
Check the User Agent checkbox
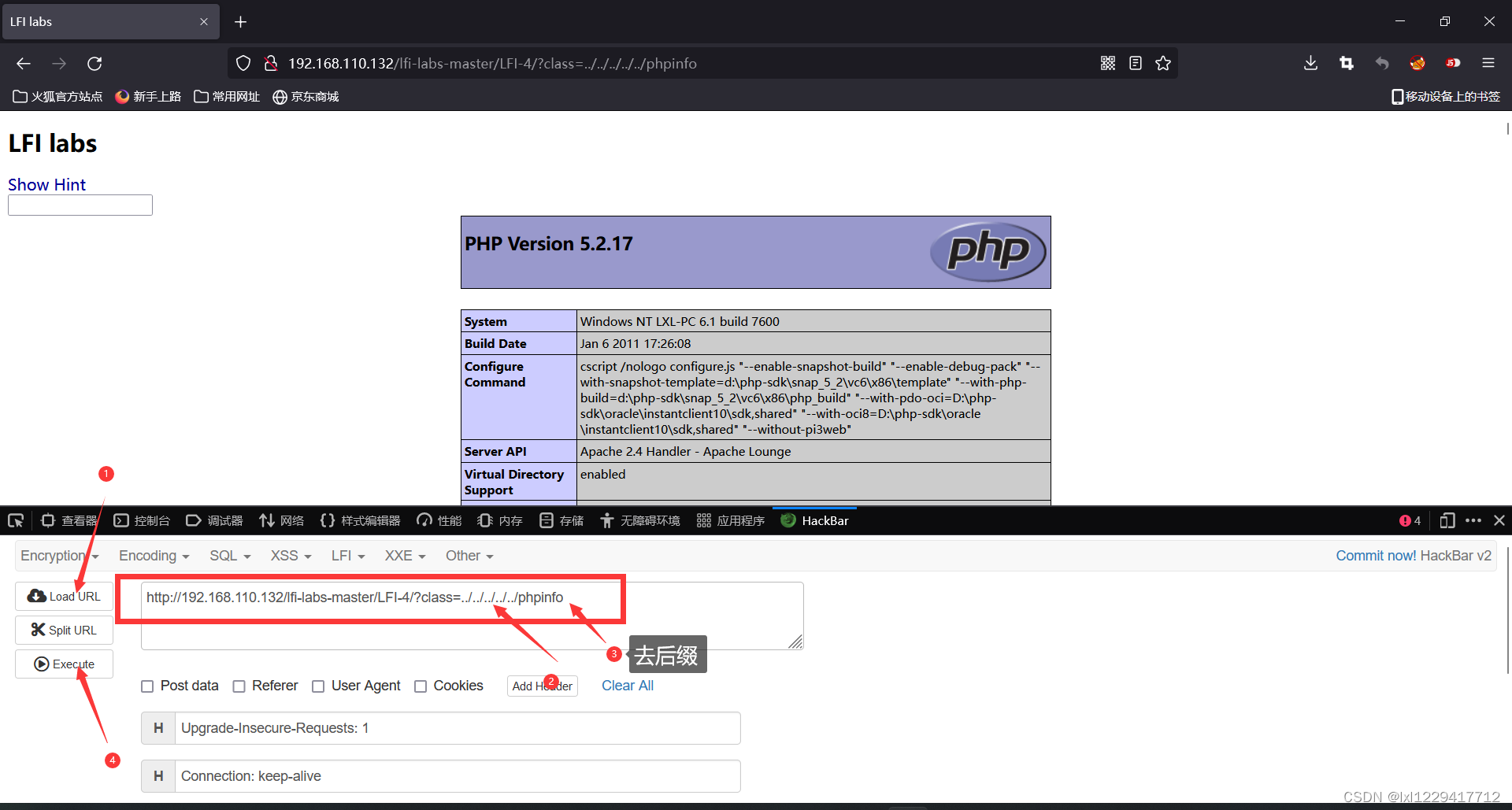[x=318, y=686]
